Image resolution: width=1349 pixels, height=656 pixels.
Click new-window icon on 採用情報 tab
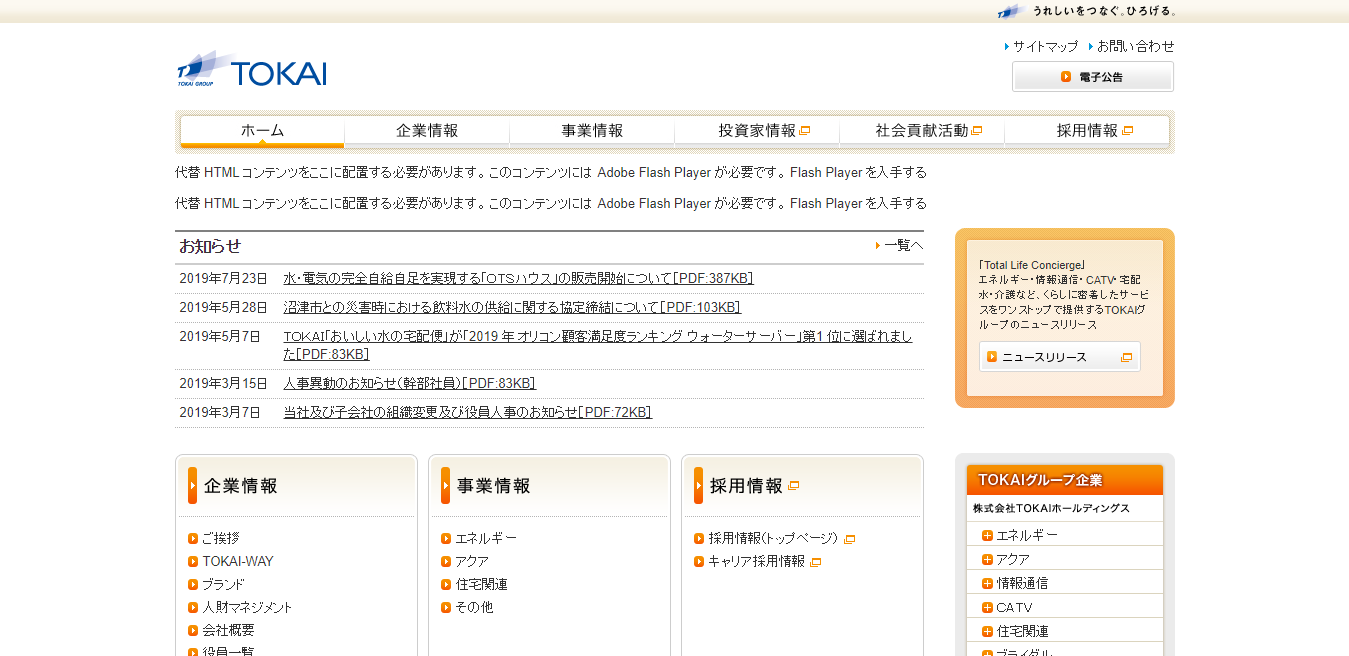pyautogui.click(x=1127, y=131)
